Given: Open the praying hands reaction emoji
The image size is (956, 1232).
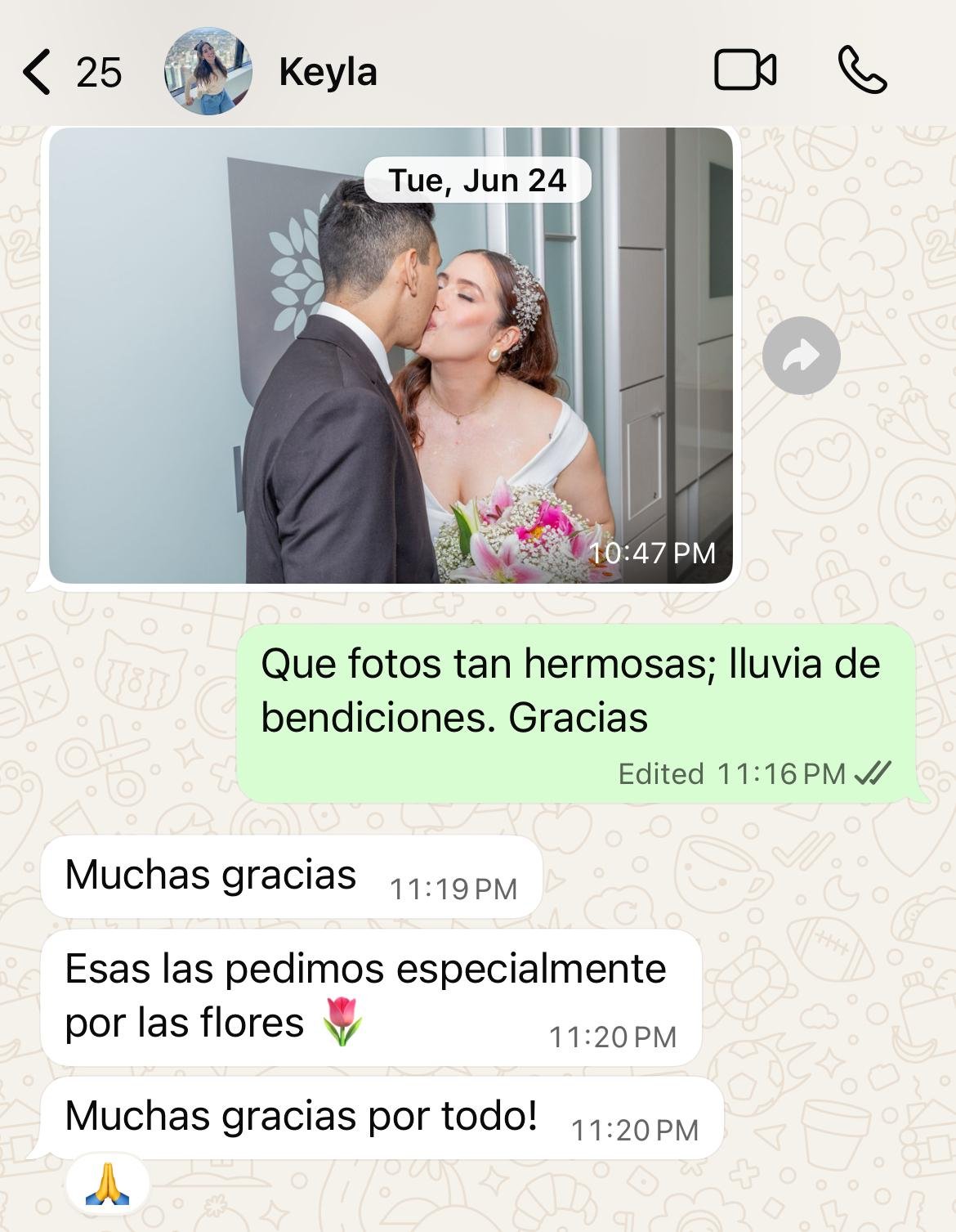Looking at the screenshot, I should [107, 1185].
